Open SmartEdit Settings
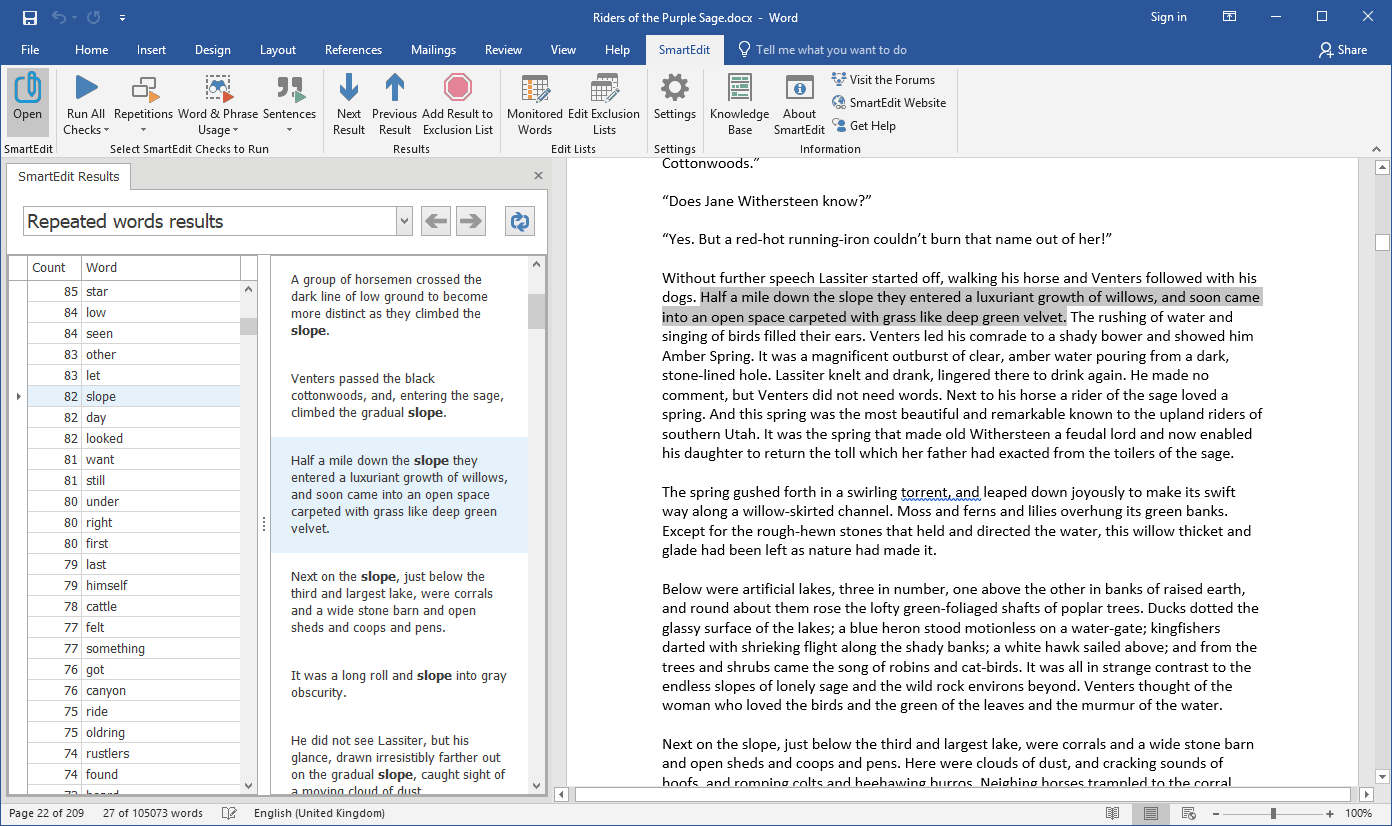This screenshot has height=826, width=1392. [x=675, y=100]
